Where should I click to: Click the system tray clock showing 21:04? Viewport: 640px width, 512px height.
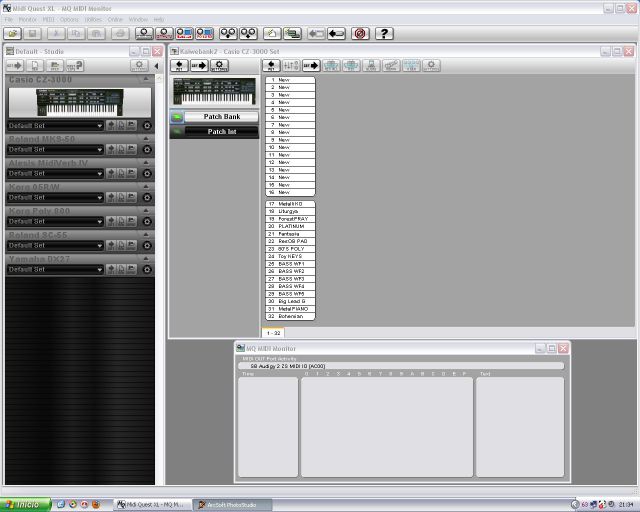626,505
